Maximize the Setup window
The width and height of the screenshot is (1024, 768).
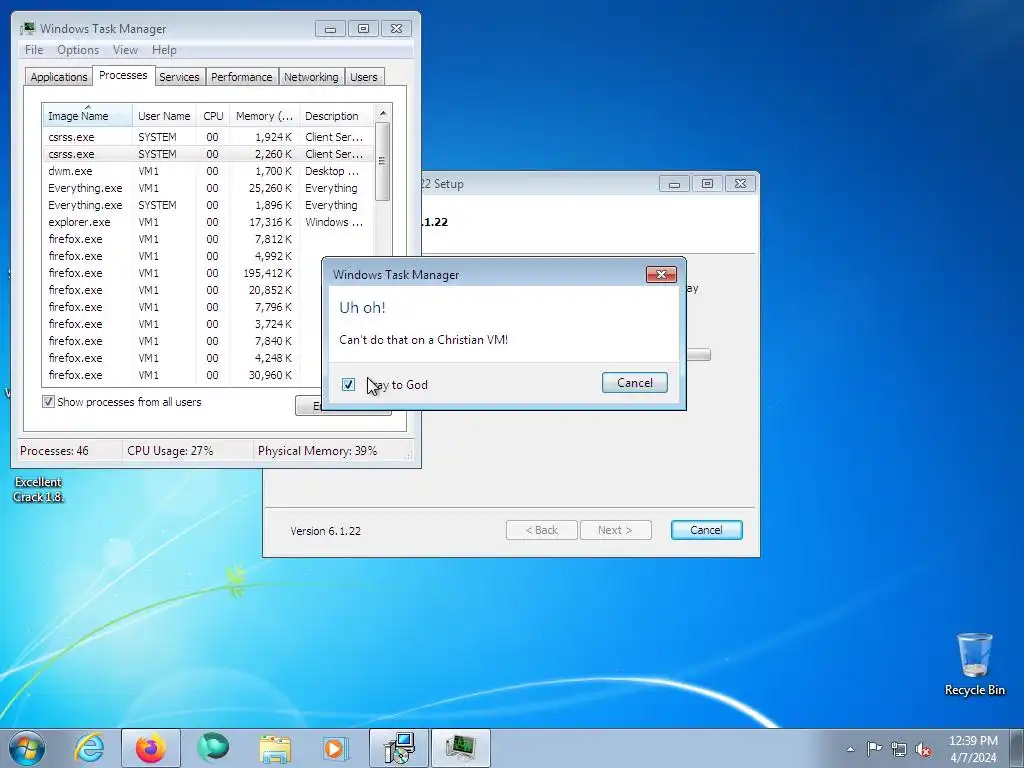[x=707, y=184]
